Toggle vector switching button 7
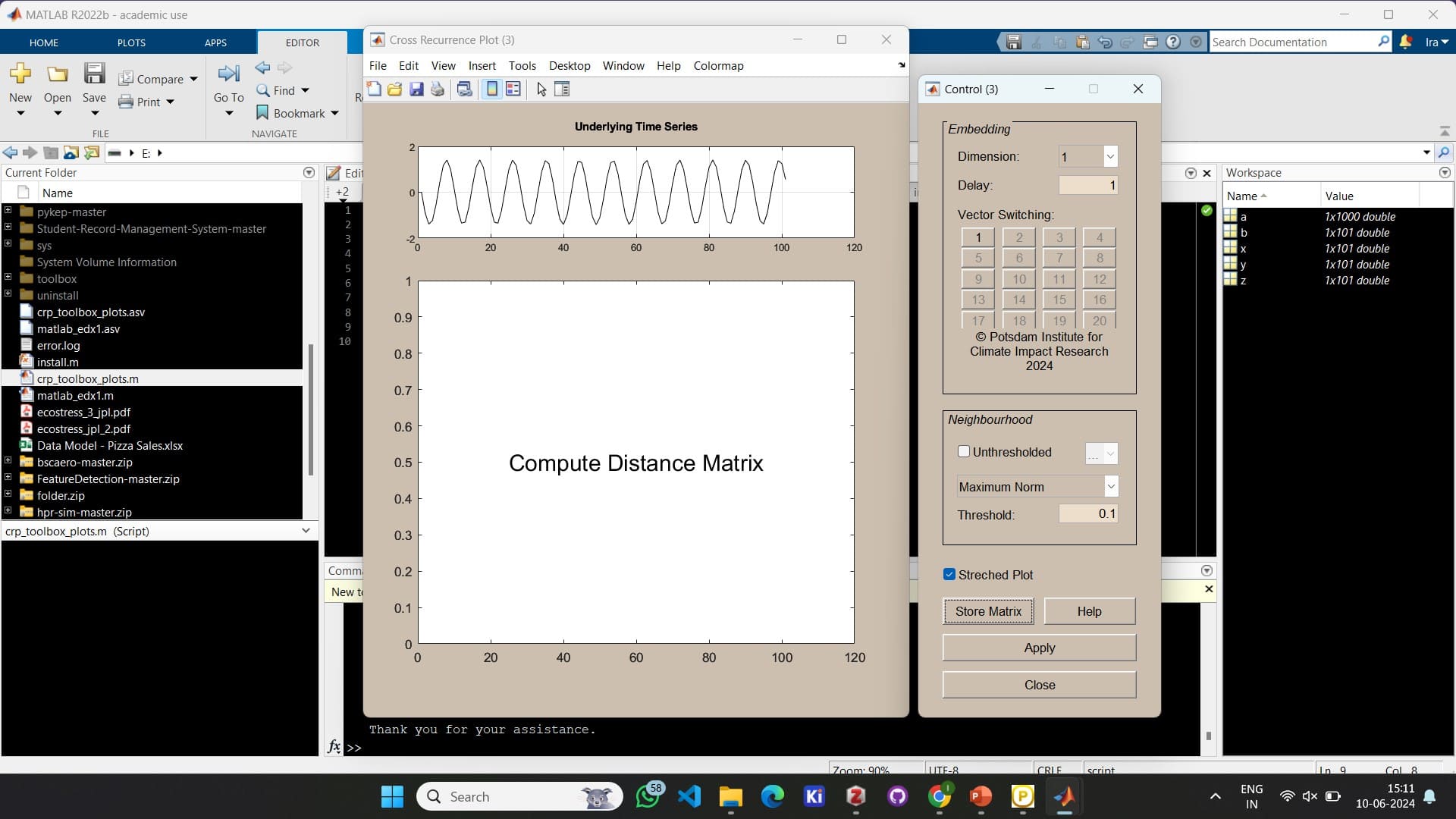The height and width of the screenshot is (819, 1456). coord(1059,258)
